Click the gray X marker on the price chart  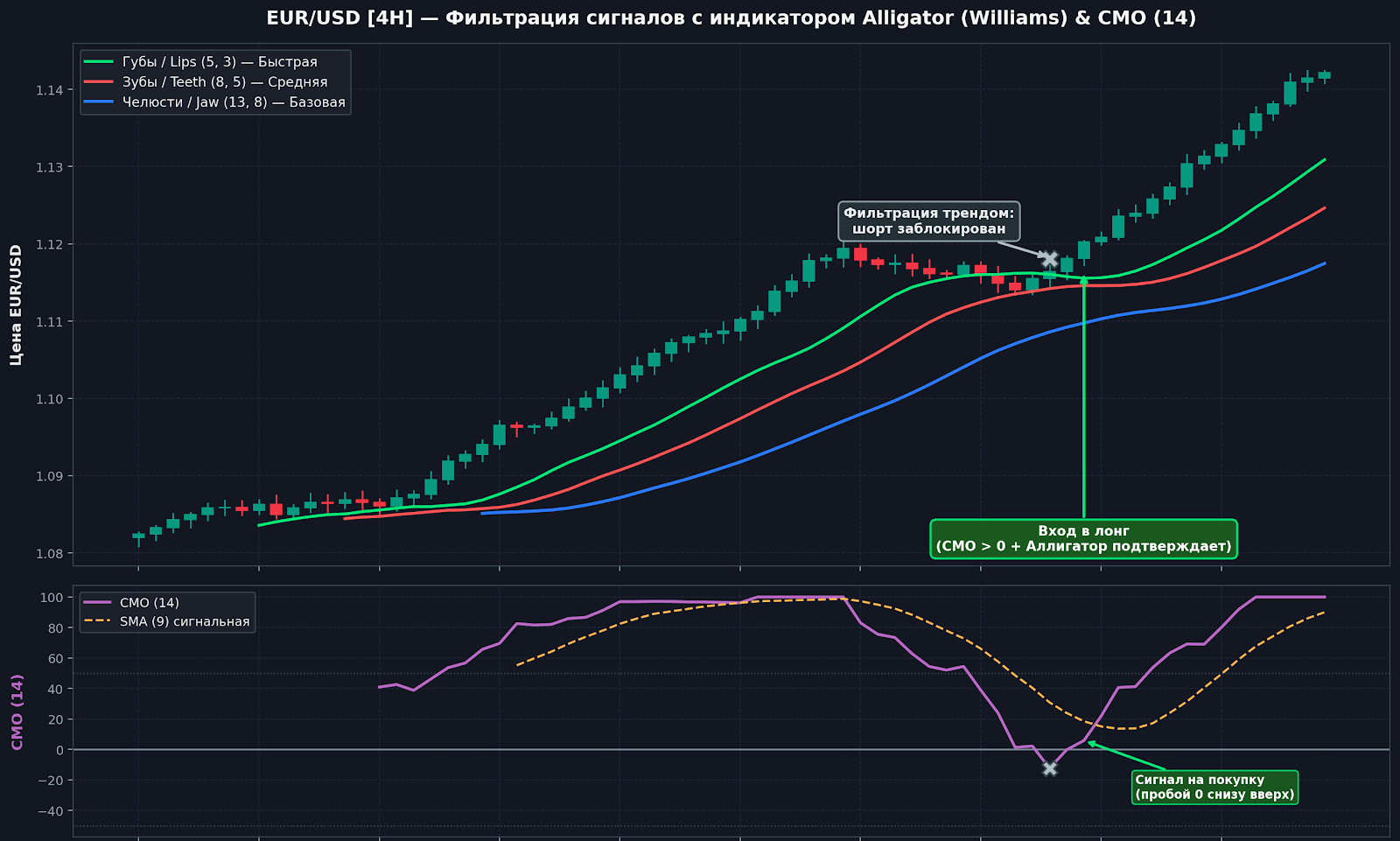coord(1050,259)
